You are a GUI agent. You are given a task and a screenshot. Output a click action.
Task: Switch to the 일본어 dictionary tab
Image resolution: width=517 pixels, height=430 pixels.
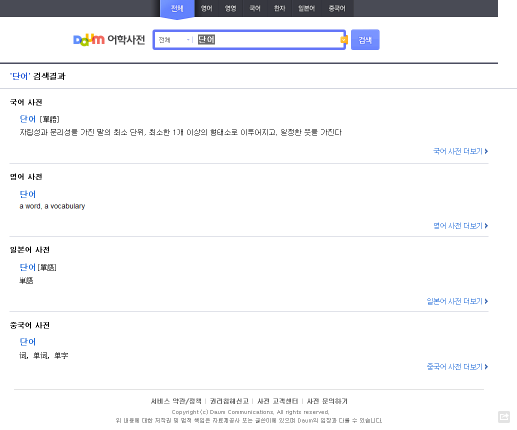pyautogui.click(x=306, y=8)
